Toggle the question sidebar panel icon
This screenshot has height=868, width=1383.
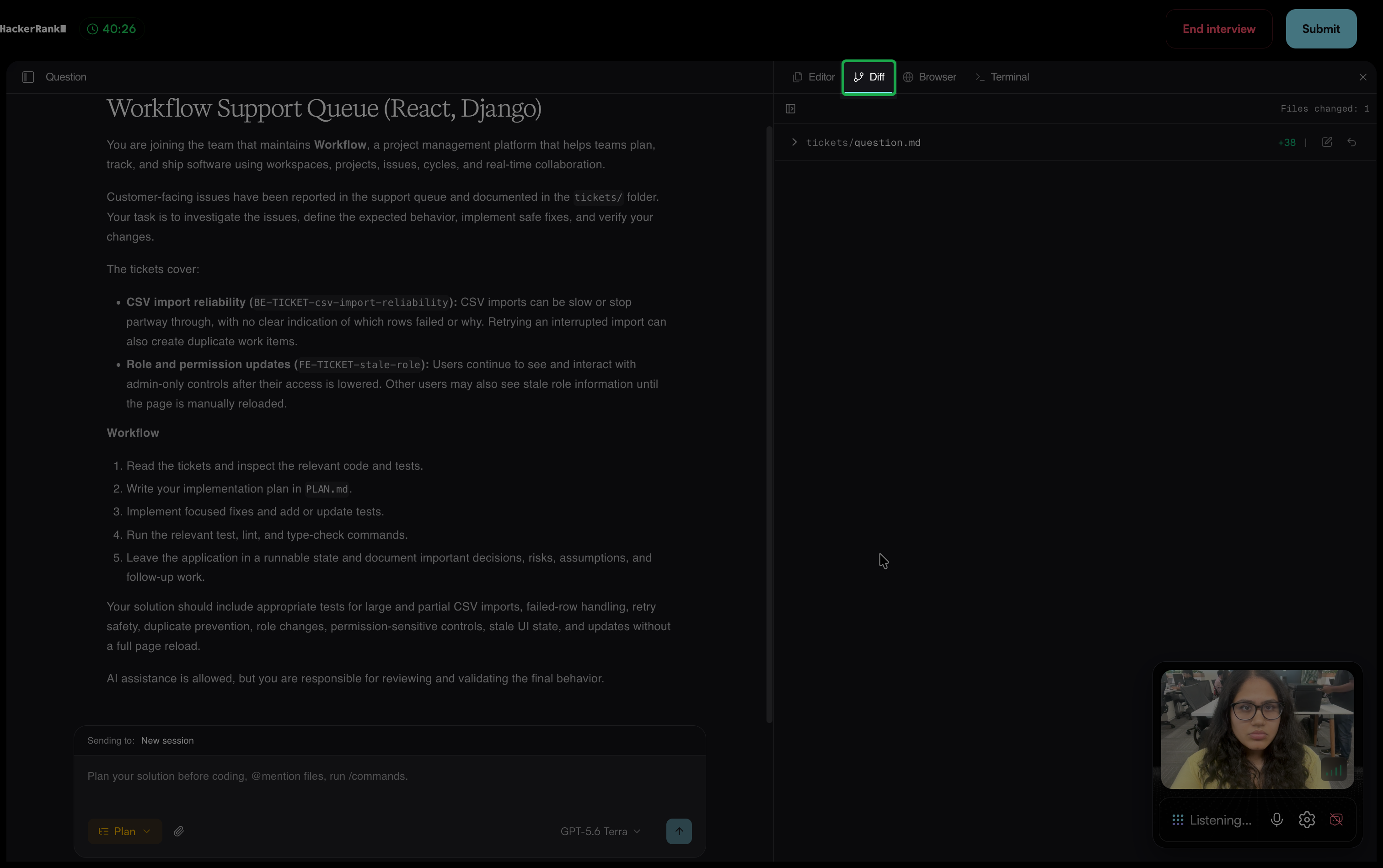[x=28, y=77]
